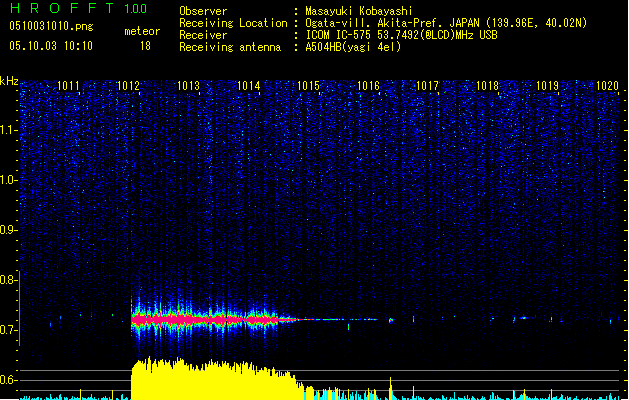
Task: Click the Observer label
Action: coord(203,11)
